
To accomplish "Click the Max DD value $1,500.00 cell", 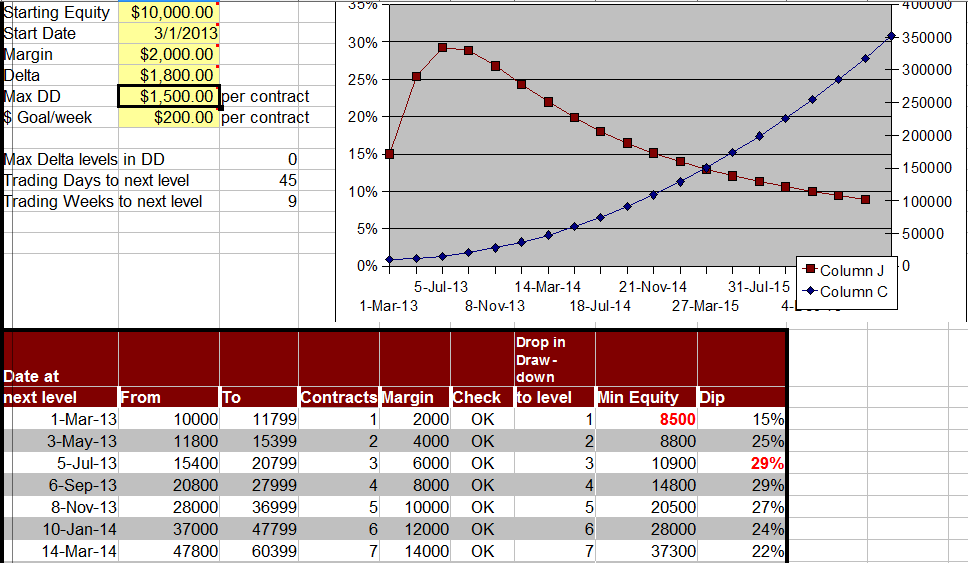I will (x=168, y=96).
